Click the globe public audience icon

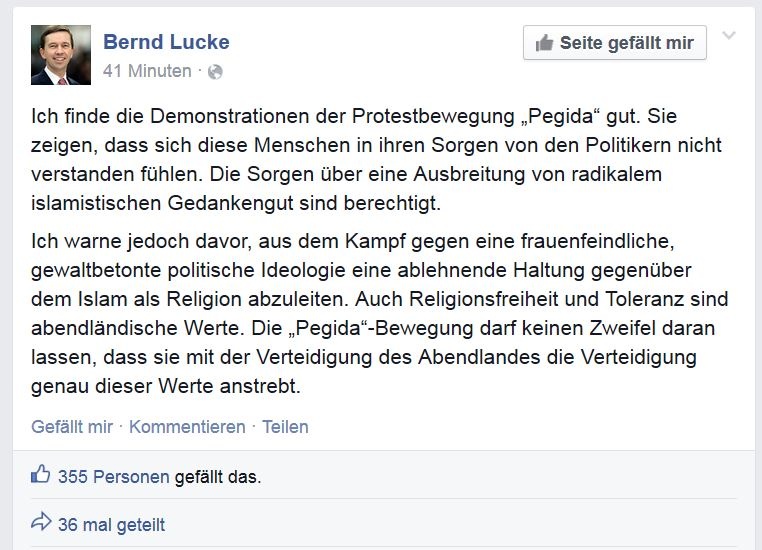point(215,71)
